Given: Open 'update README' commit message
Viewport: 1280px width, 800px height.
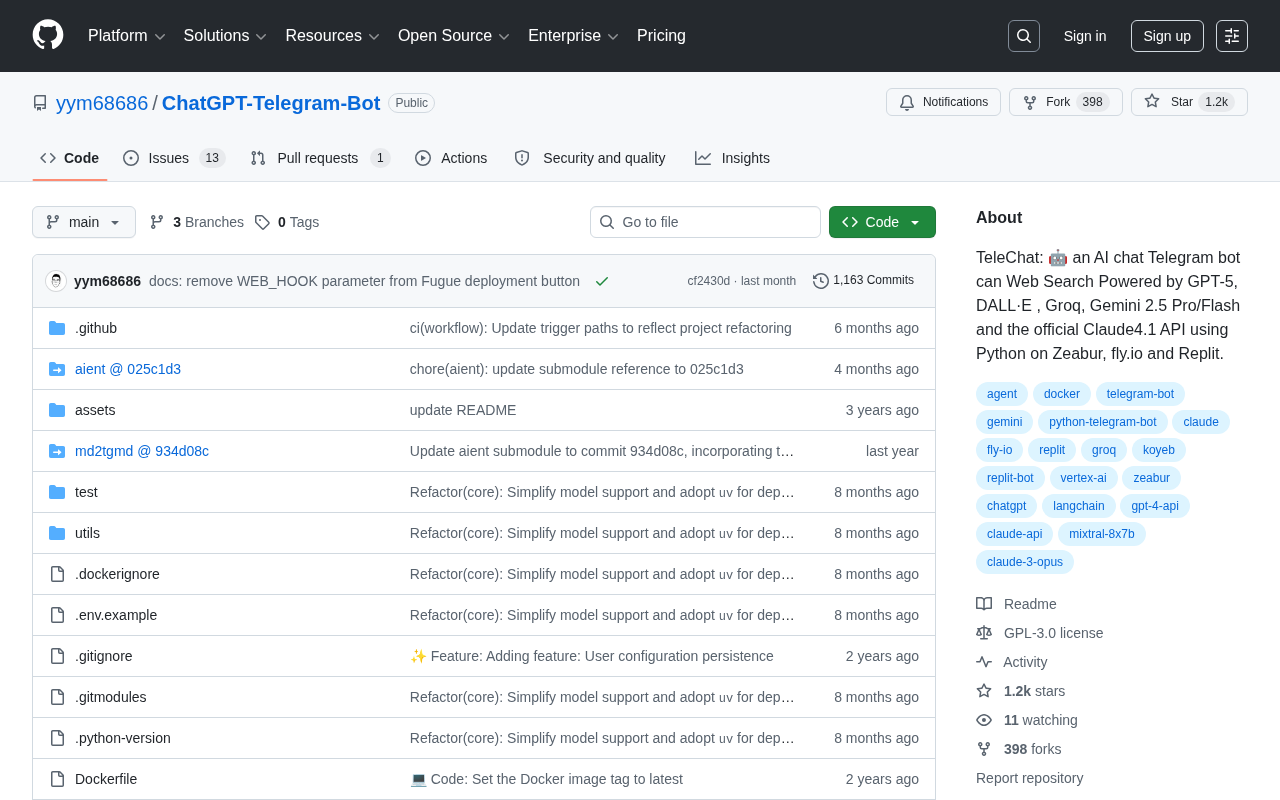Looking at the screenshot, I should tap(463, 410).
